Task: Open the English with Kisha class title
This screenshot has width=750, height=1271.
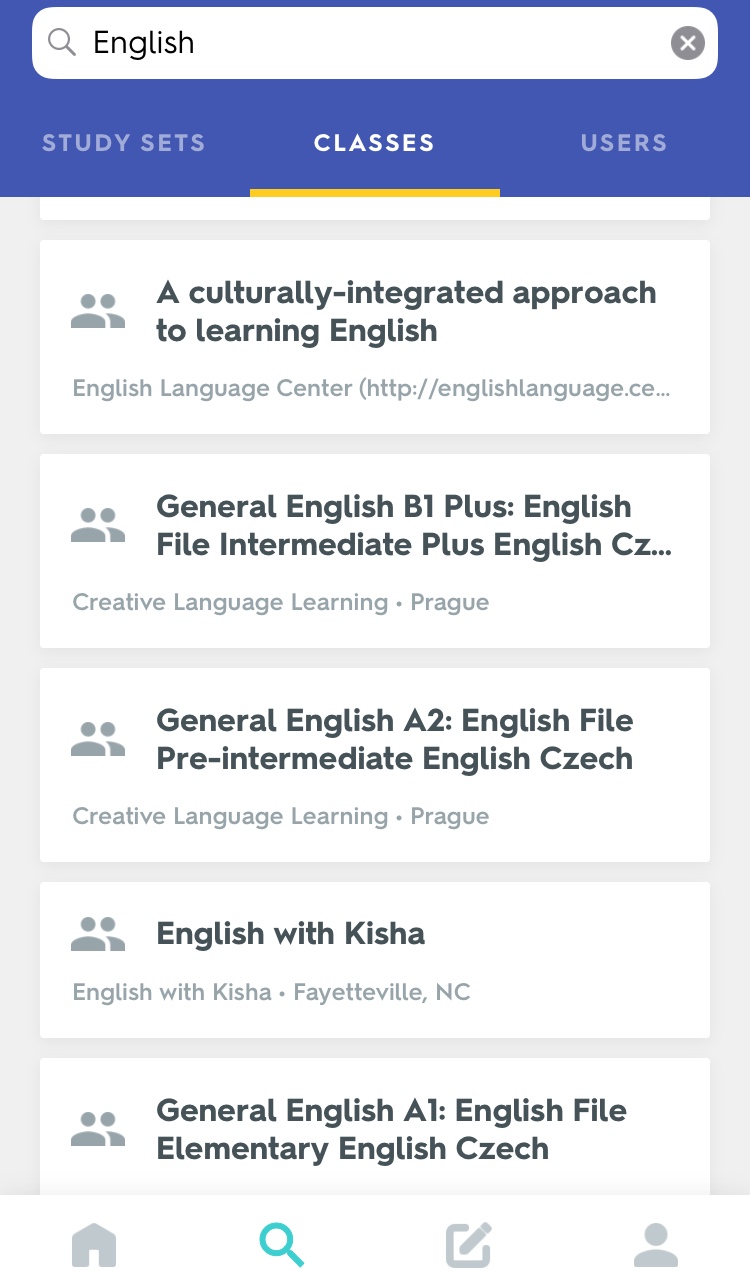Action: click(x=291, y=934)
